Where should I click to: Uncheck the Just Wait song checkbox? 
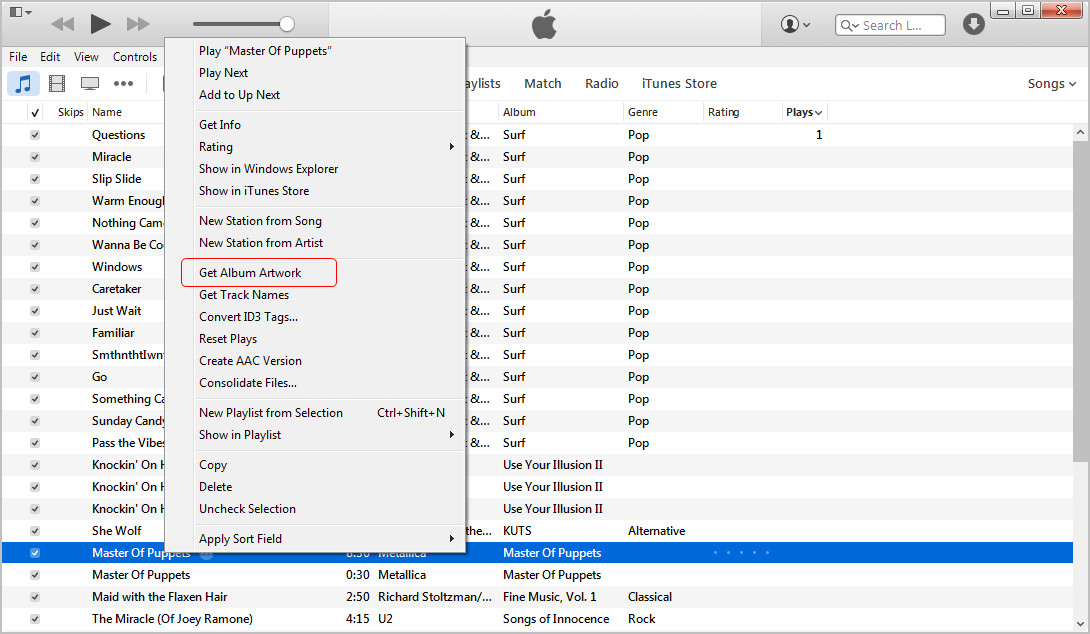coord(35,311)
